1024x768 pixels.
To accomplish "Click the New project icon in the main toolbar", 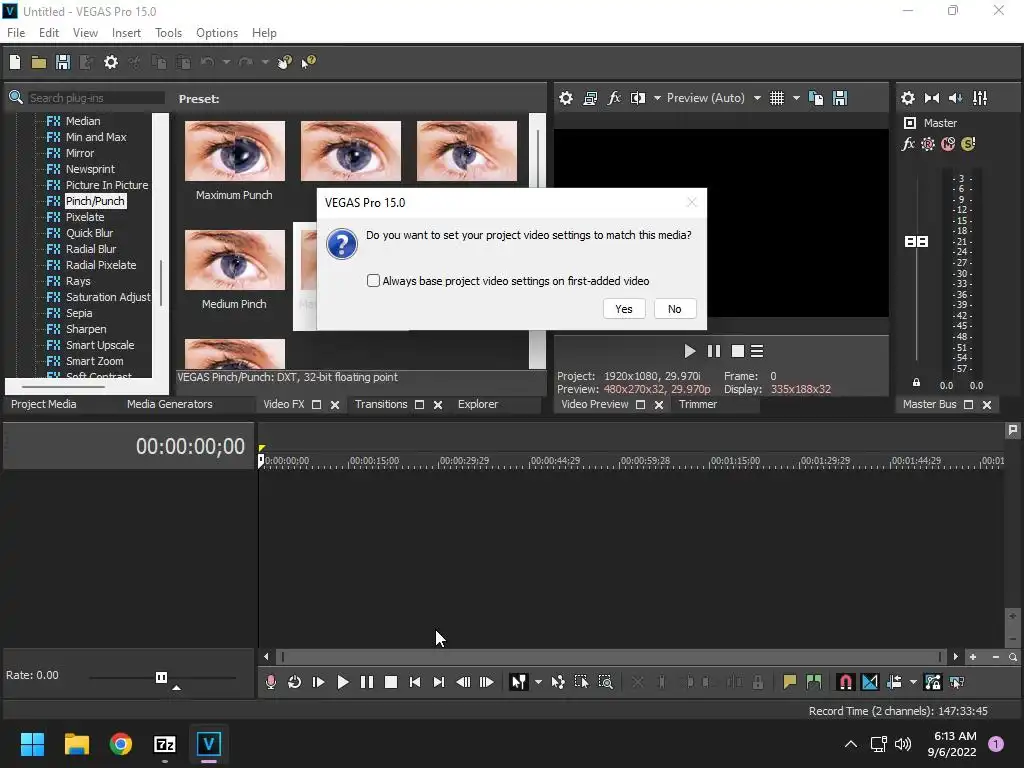I will pos(15,62).
